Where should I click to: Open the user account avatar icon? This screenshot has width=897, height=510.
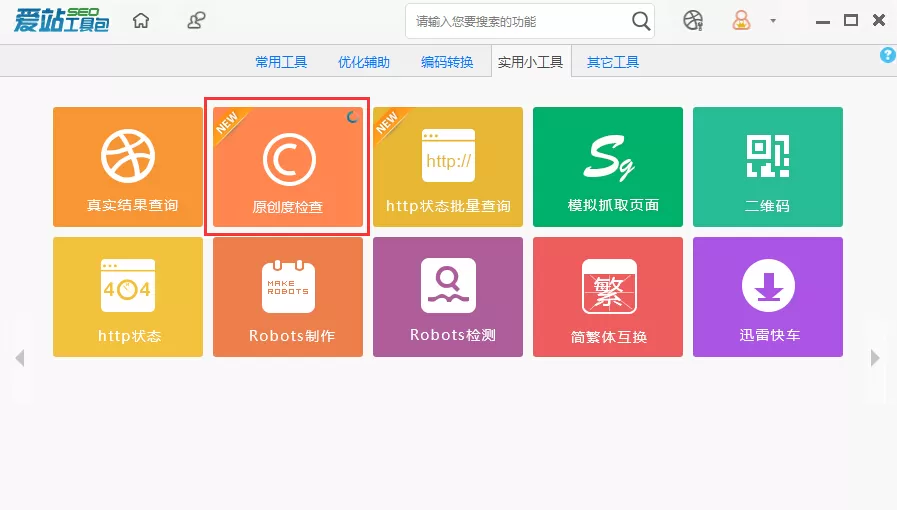coord(741,21)
